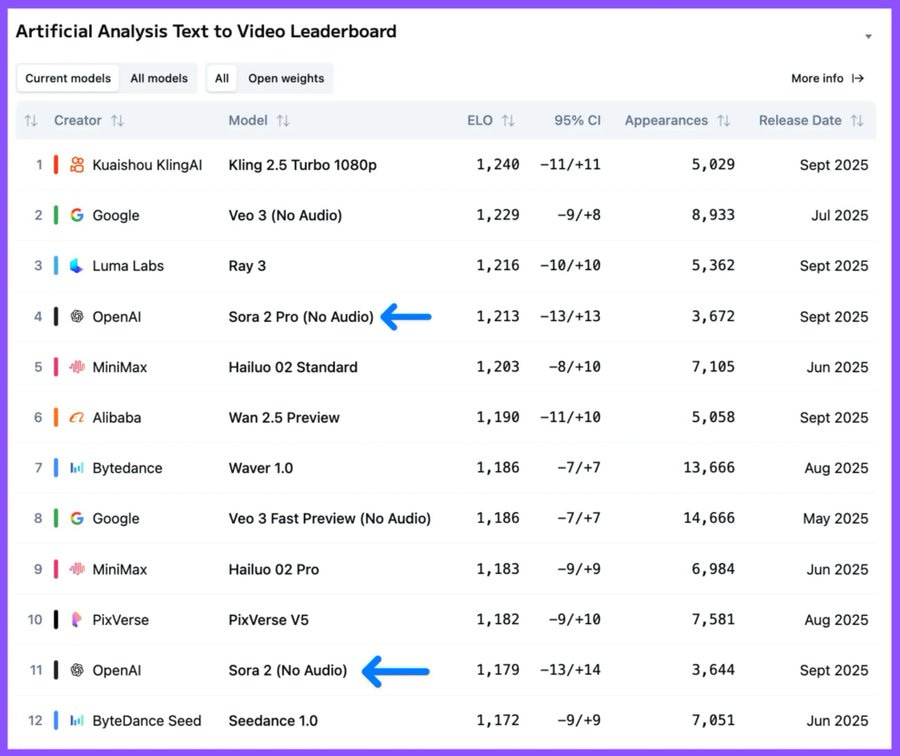Click the Waver 1.0 model name
900x756 pixels.
click(261, 468)
